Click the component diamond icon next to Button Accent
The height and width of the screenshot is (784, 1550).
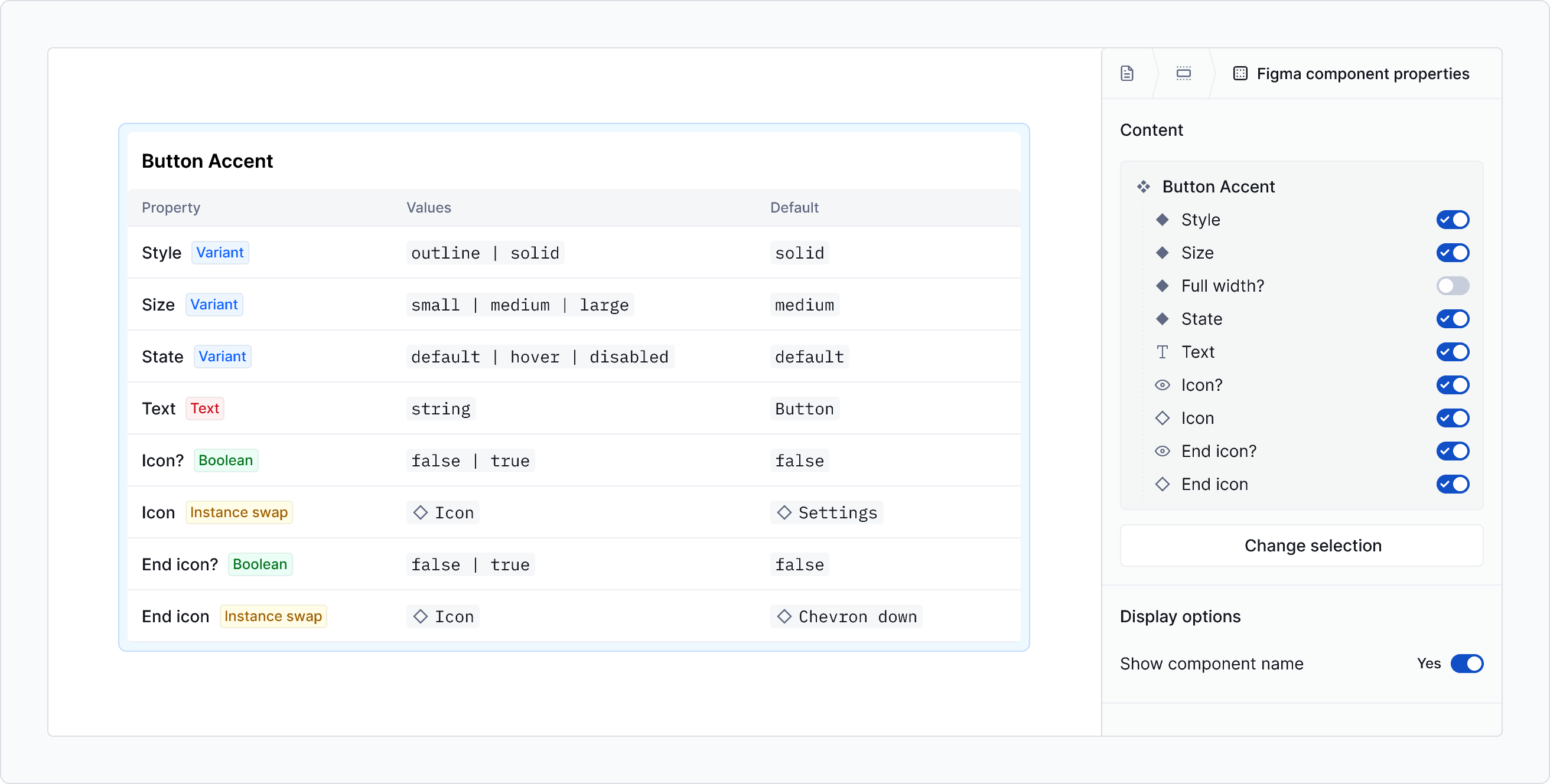1144,187
